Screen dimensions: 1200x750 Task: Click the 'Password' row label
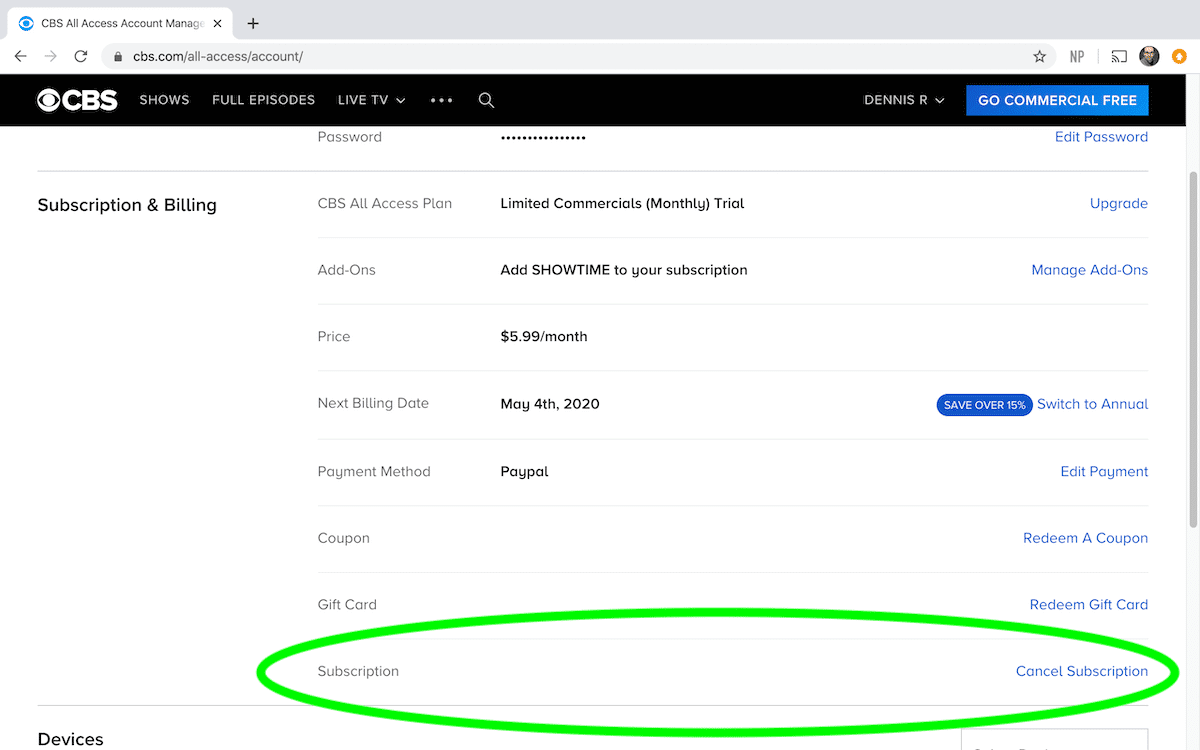349,137
